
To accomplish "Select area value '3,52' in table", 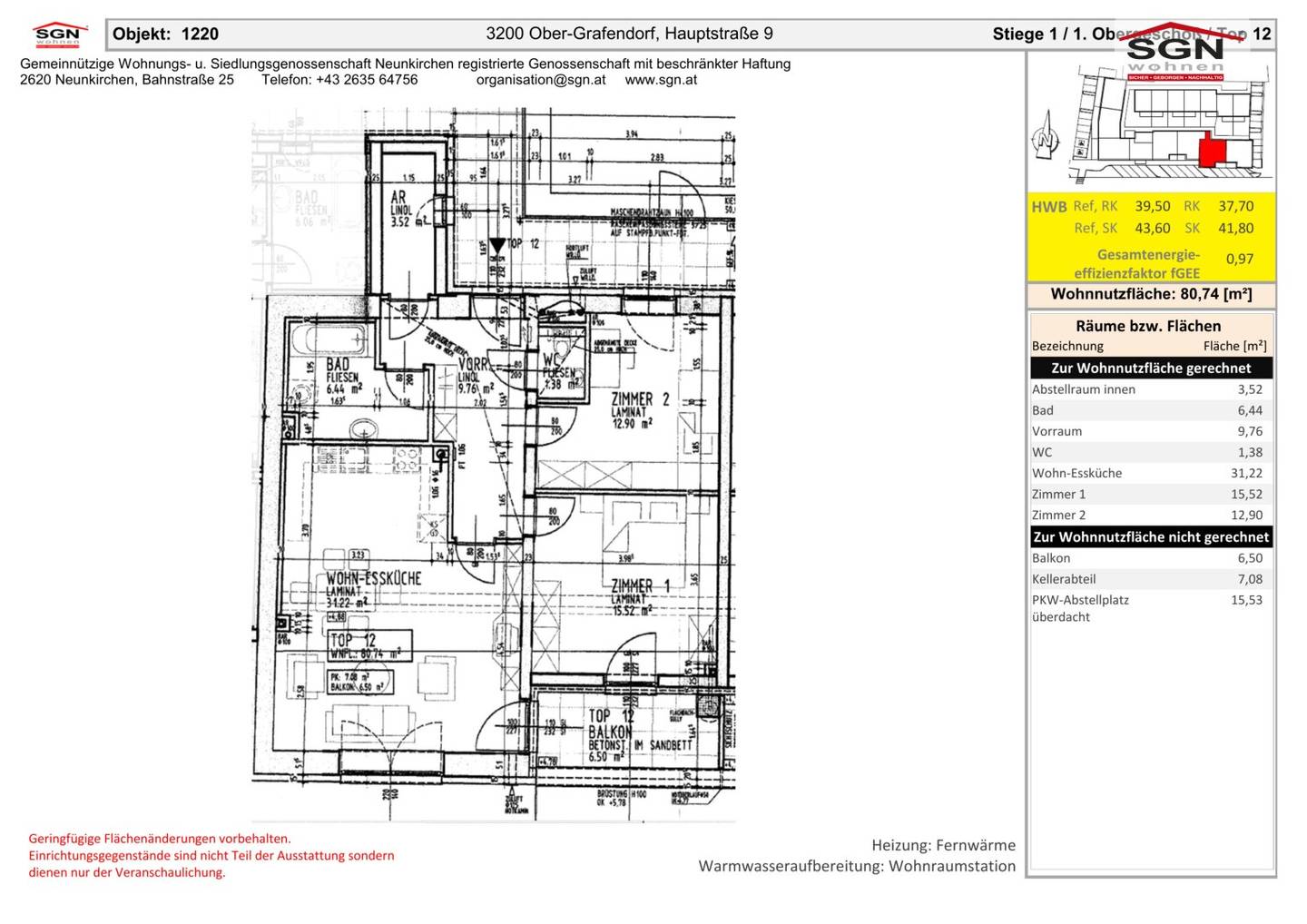I will (x=1250, y=389).
